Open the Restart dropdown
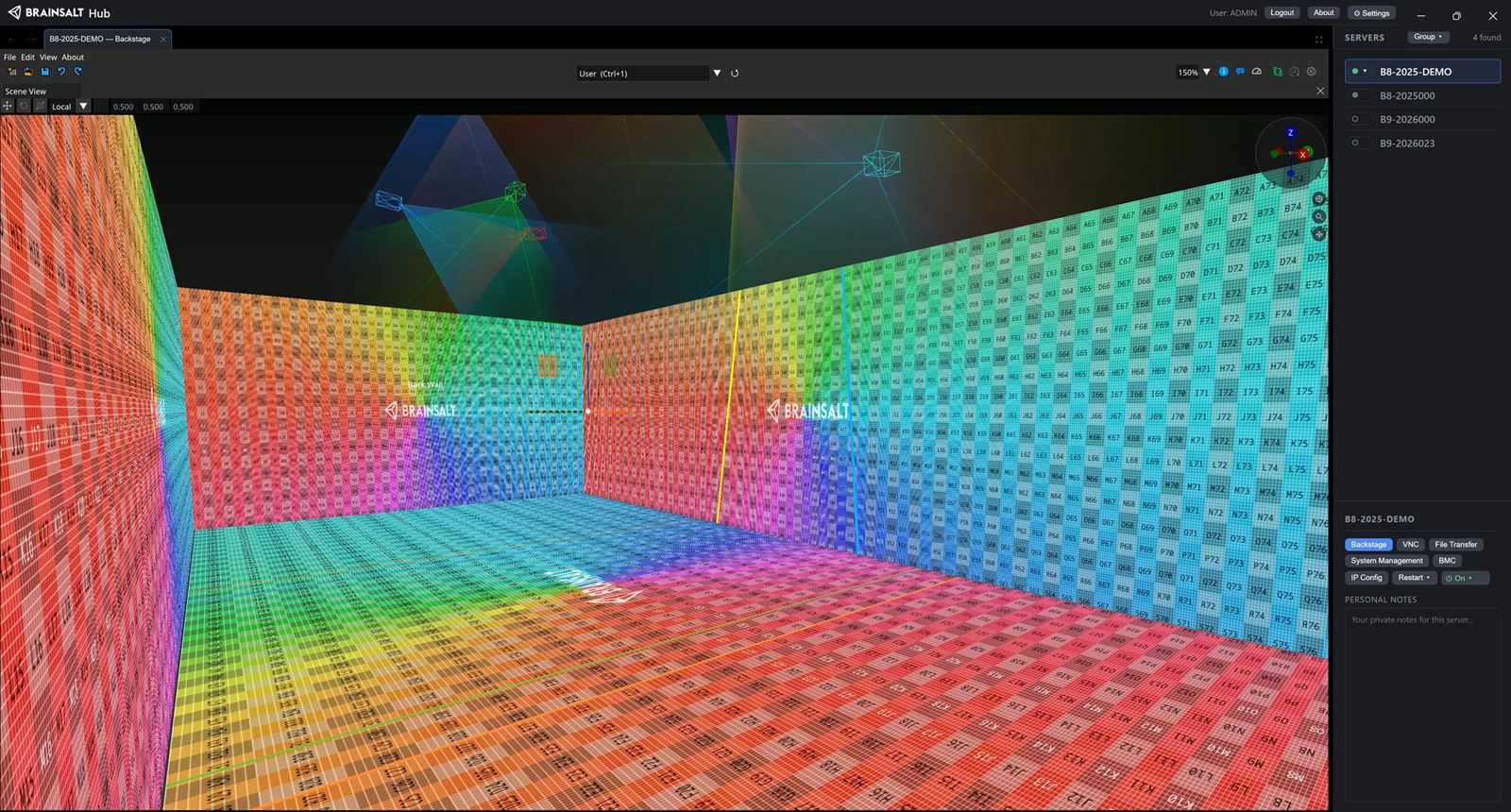 (1414, 577)
